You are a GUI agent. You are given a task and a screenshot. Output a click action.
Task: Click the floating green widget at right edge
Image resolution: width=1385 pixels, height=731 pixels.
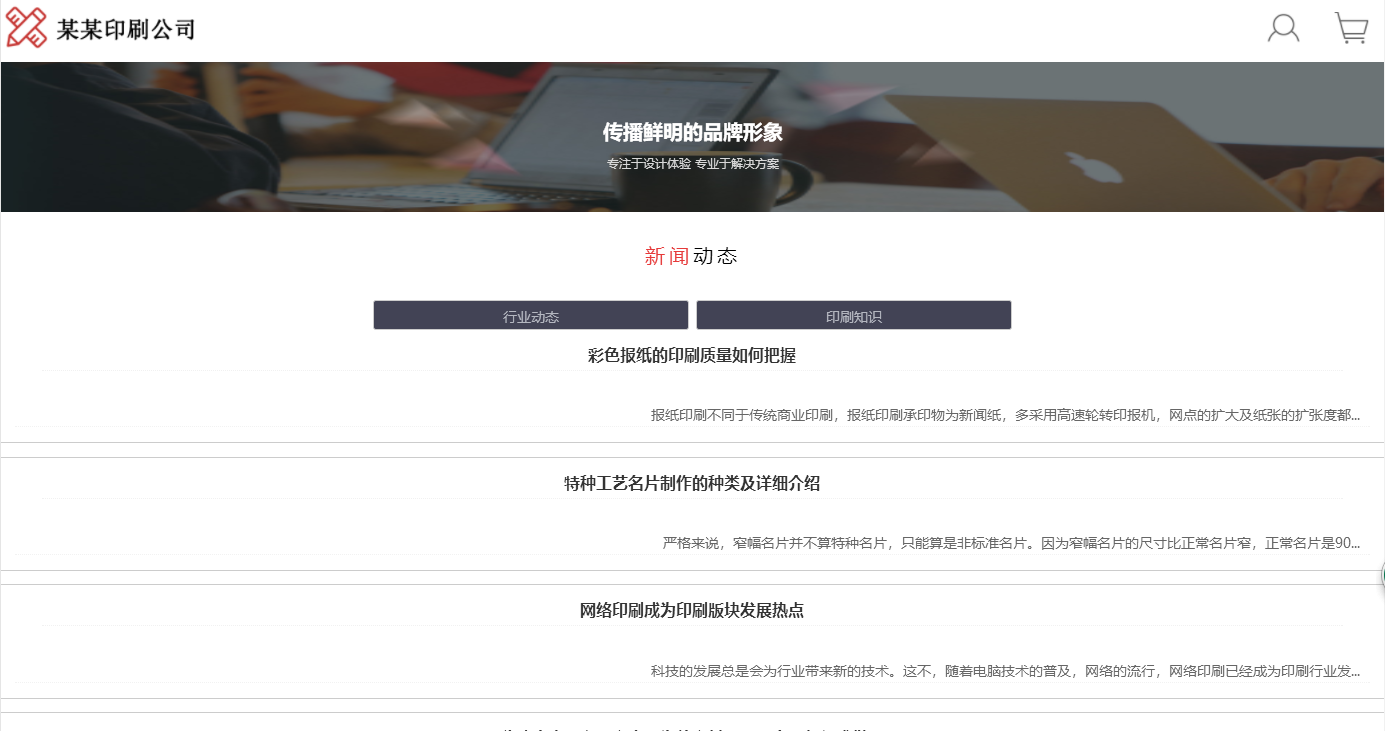(1382, 575)
